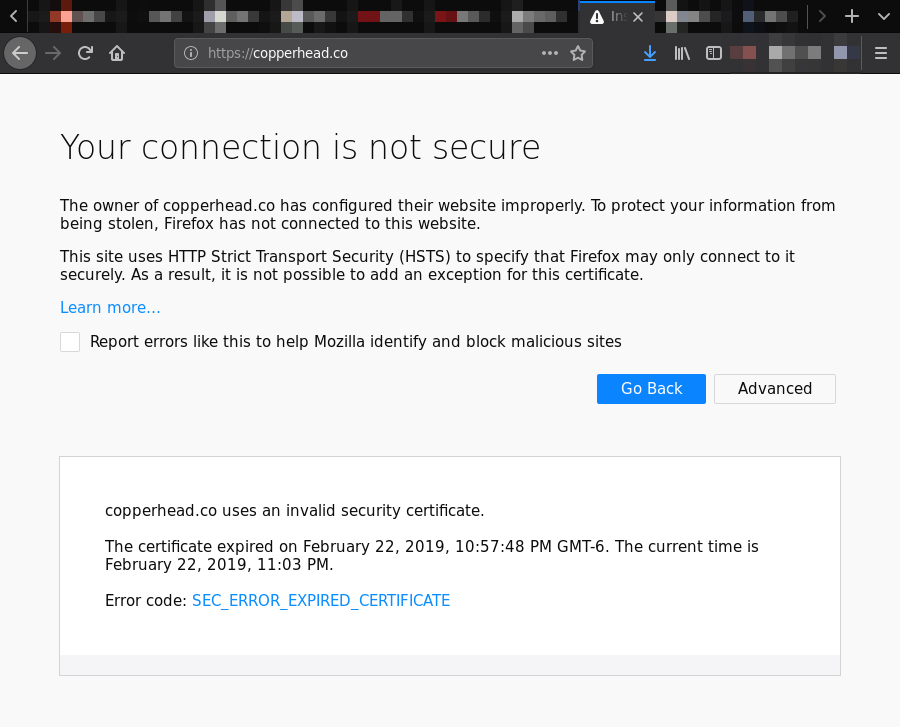Enable reporting errors to Mozilla checkbox

click(x=70, y=342)
